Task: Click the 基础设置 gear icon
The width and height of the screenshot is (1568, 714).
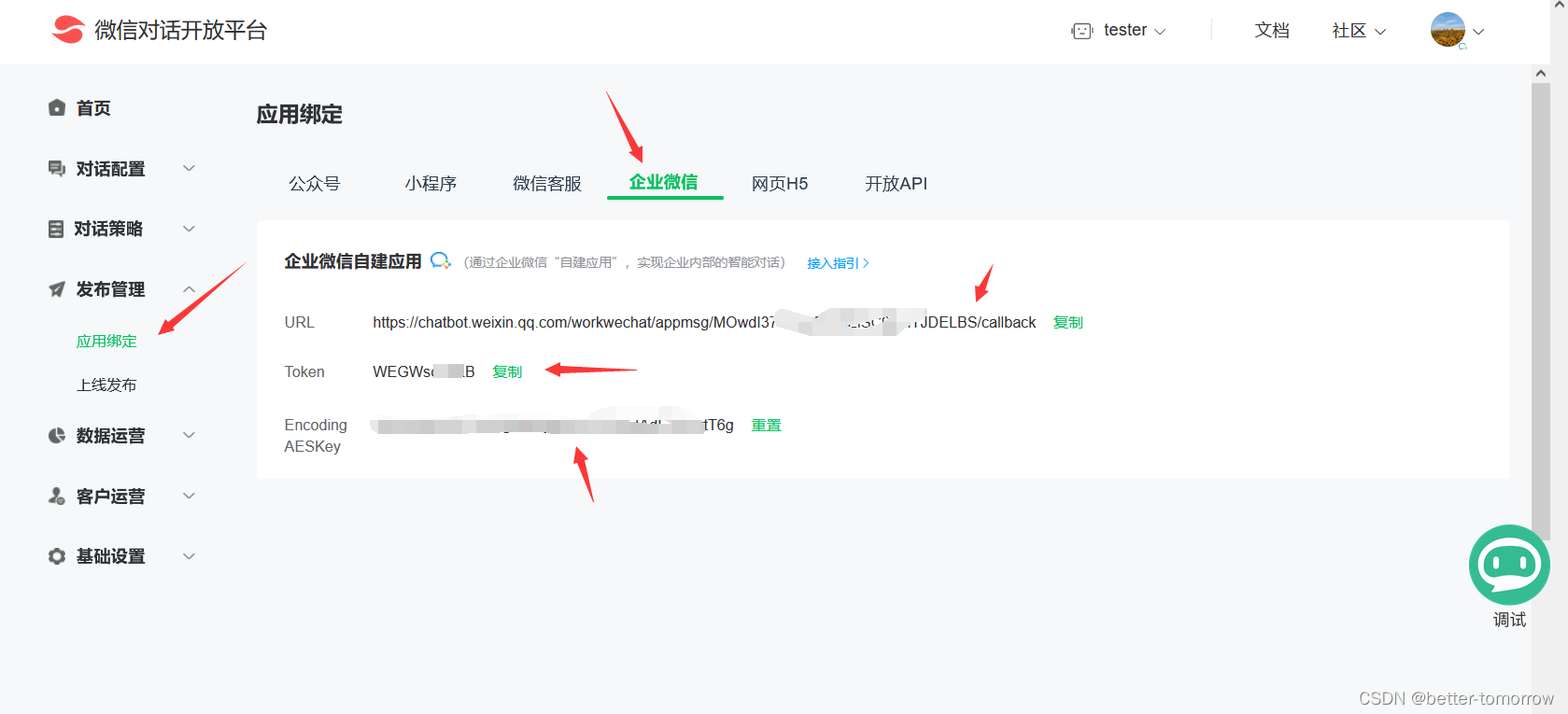Action: pyautogui.click(x=57, y=556)
